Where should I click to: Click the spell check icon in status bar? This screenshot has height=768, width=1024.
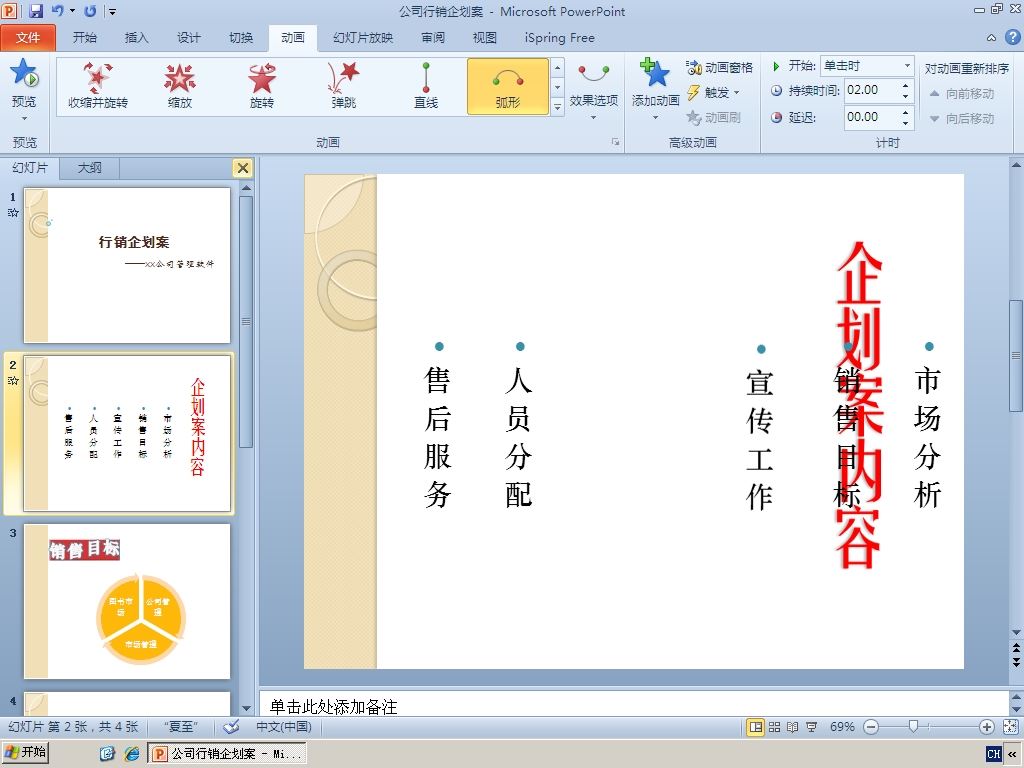[x=231, y=727]
